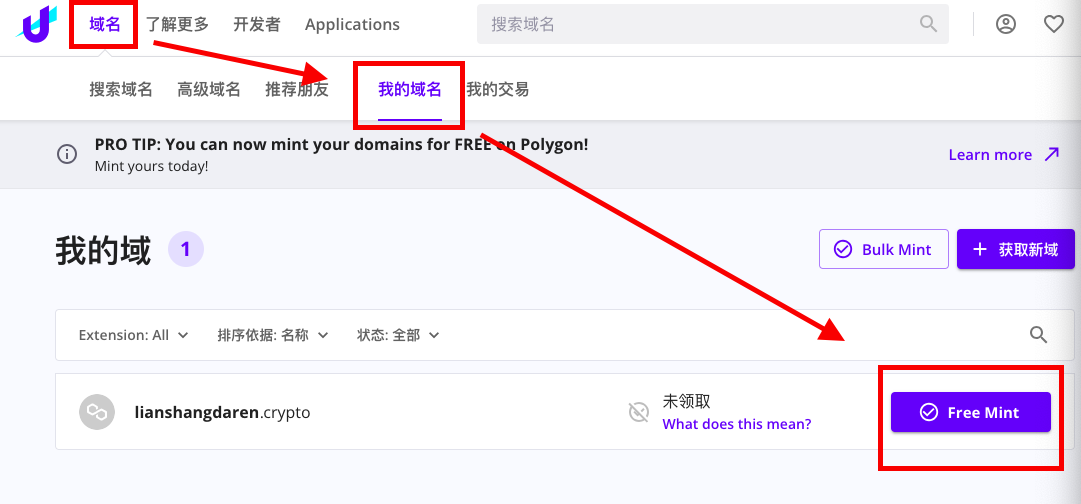
Task: Click the arrow icon next to Learn more
Action: coord(1051,154)
